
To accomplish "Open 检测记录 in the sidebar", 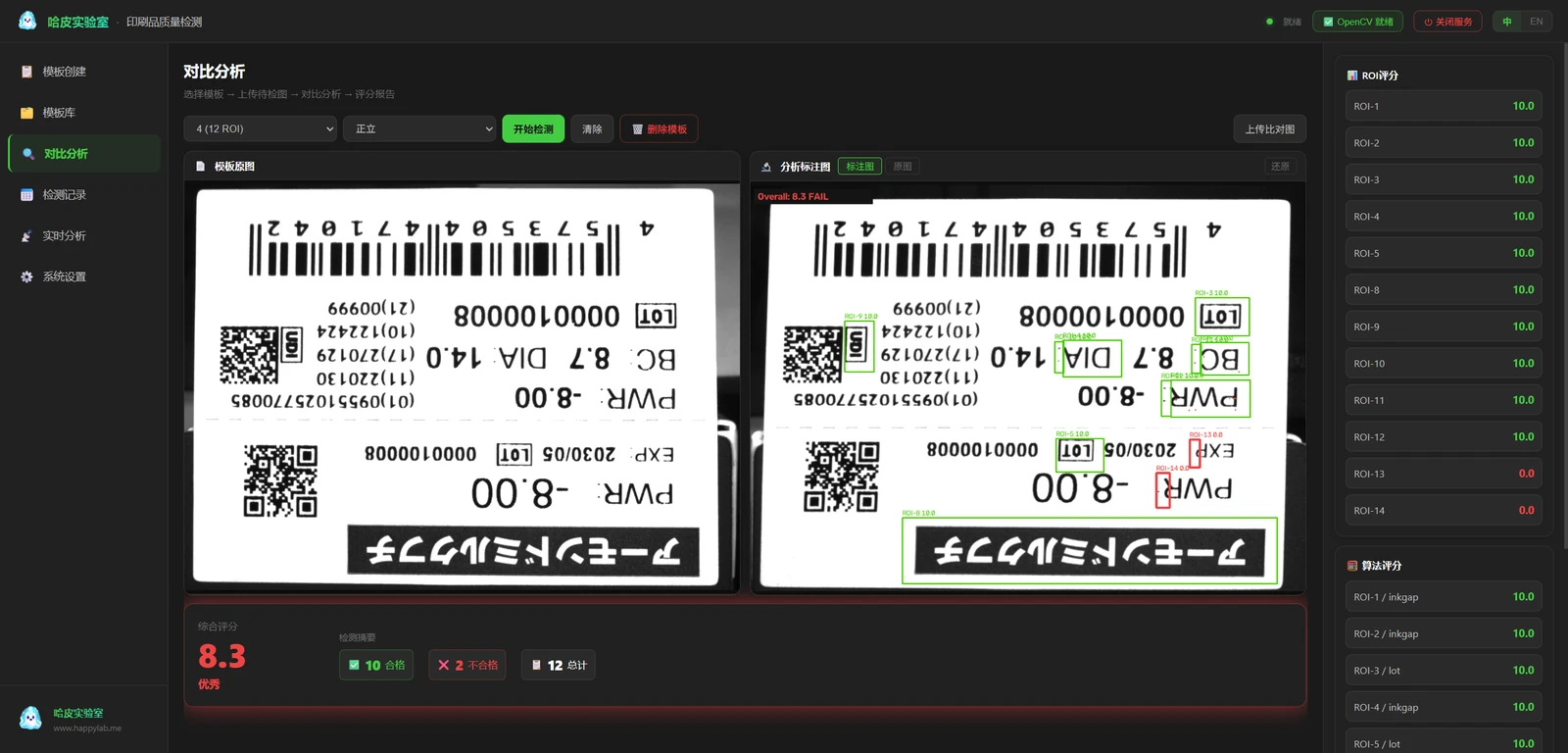I will [x=84, y=195].
